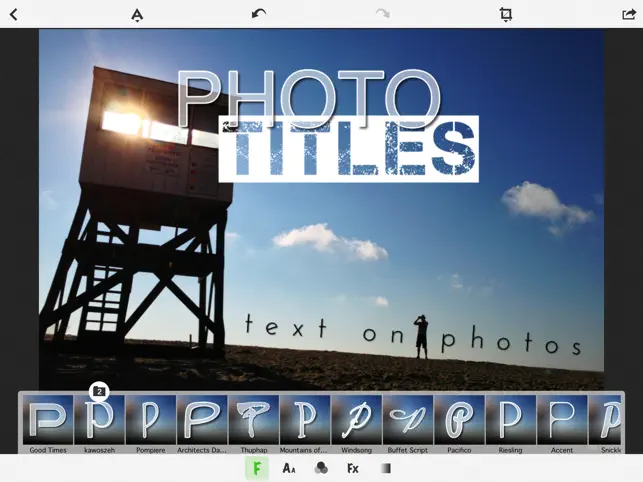Choose the Accent font thumbnail
This screenshot has height=482, width=643.
coord(562,420)
